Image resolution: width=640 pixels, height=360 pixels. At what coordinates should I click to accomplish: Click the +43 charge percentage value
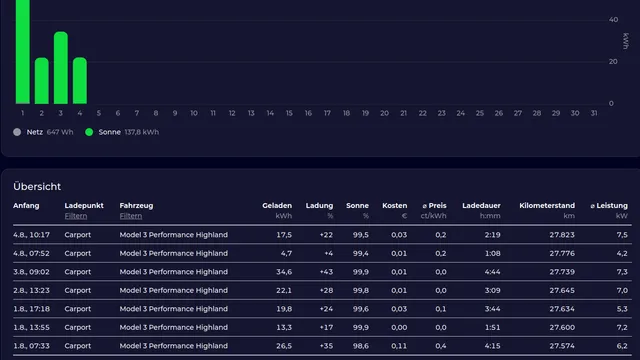pos(326,272)
